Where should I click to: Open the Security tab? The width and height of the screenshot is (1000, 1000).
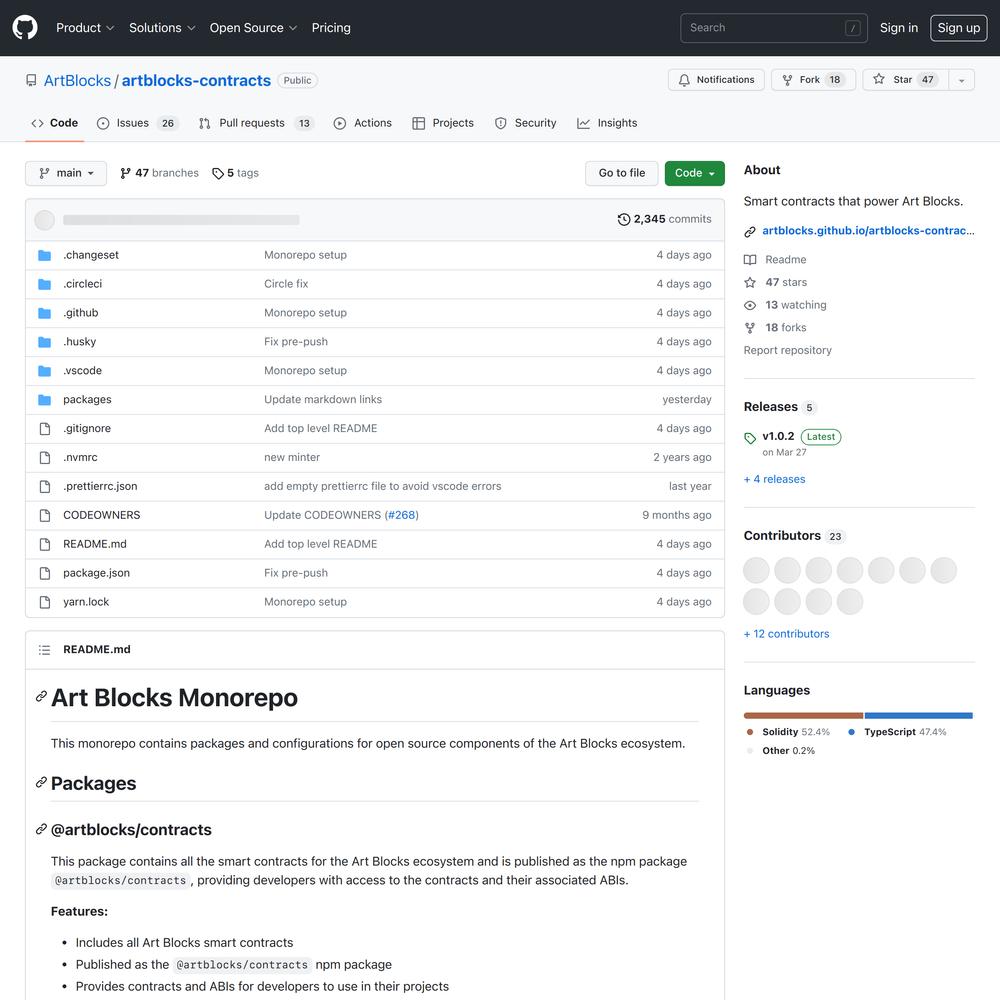[x=526, y=123]
